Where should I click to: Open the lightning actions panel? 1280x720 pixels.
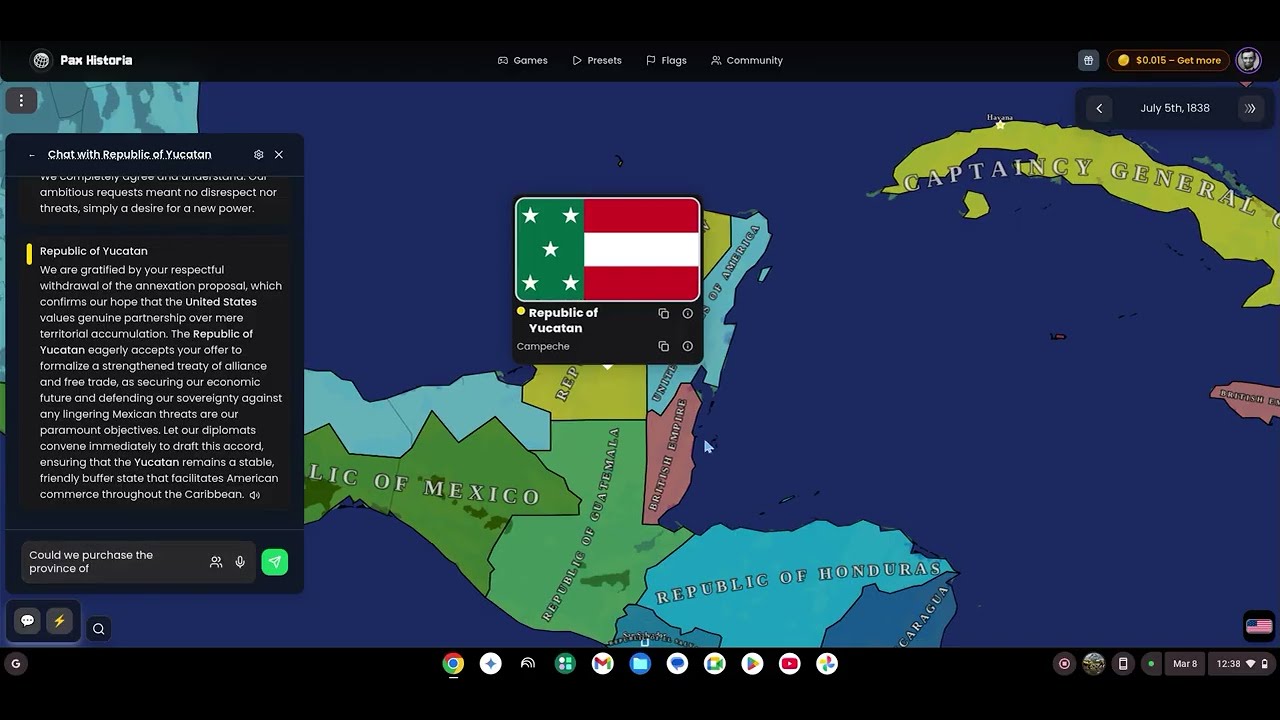coord(59,621)
